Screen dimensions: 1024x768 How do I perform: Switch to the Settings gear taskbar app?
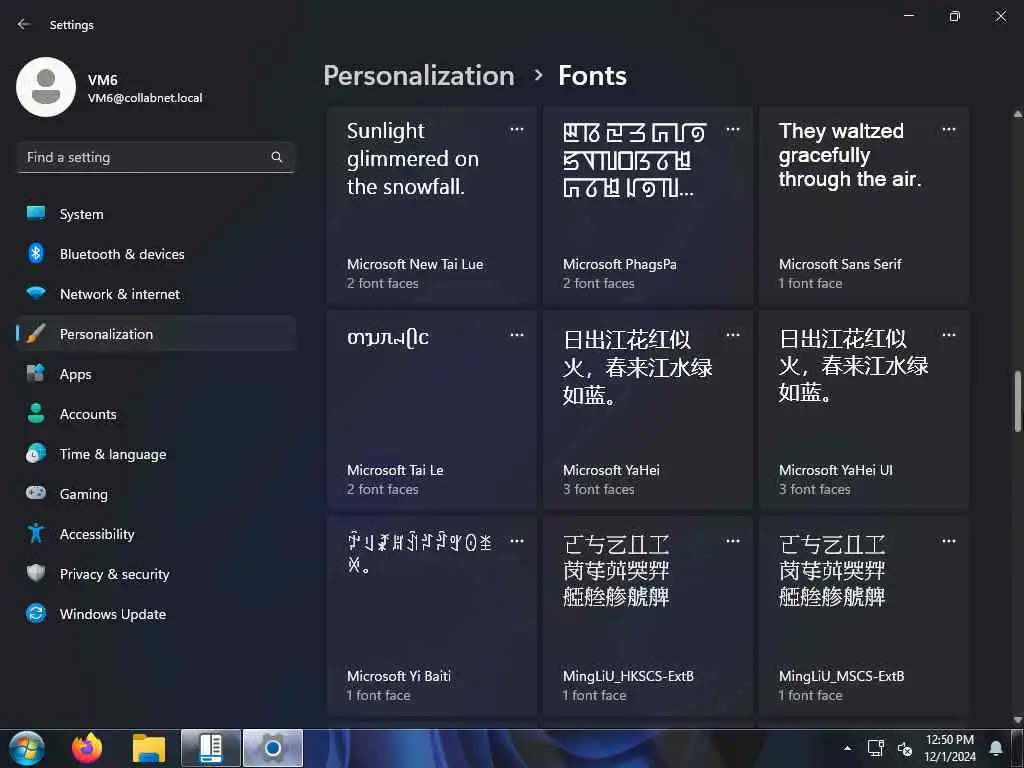[x=273, y=748]
